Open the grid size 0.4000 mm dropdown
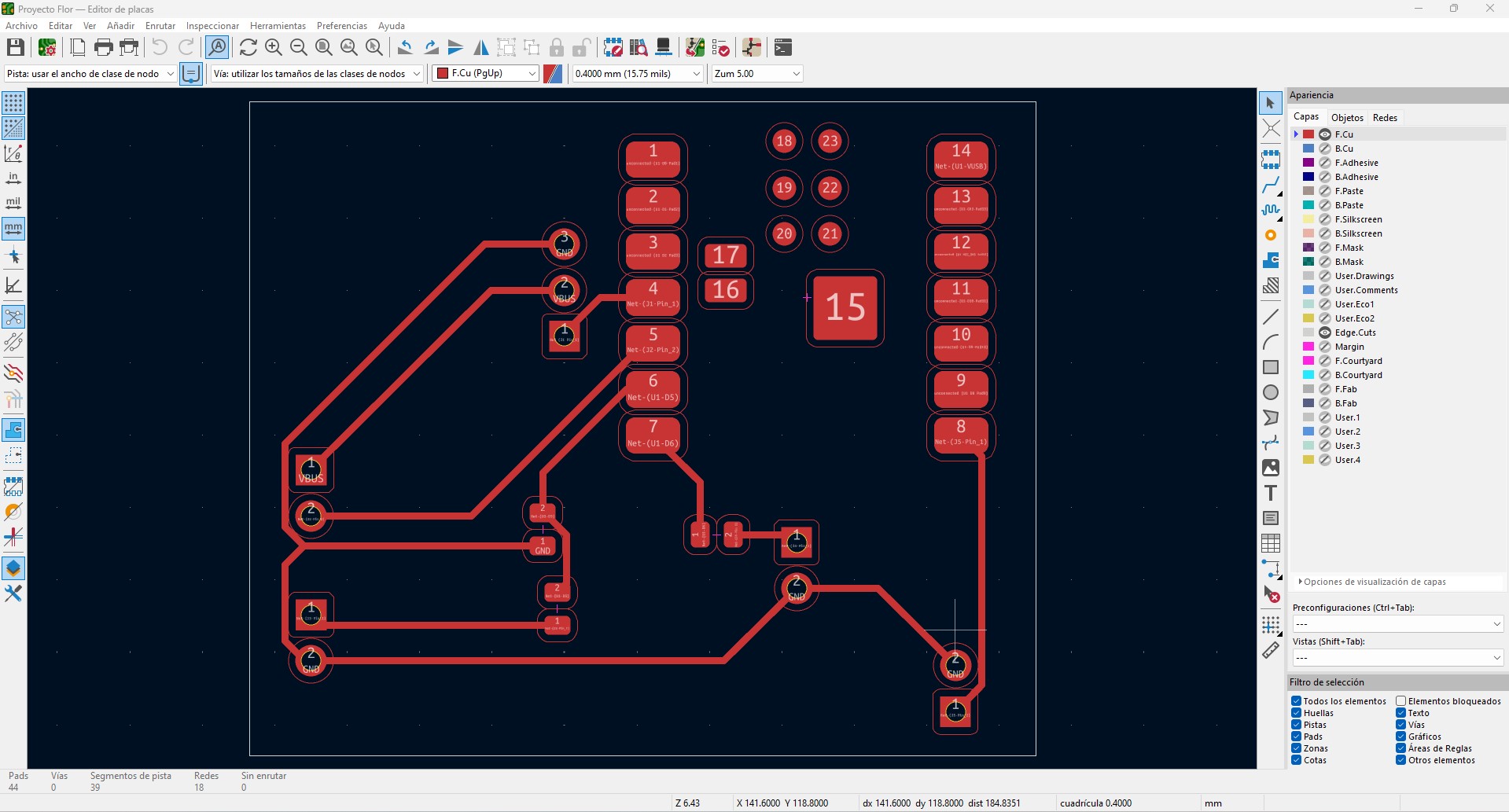The width and height of the screenshot is (1509, 812). point(638,73)
